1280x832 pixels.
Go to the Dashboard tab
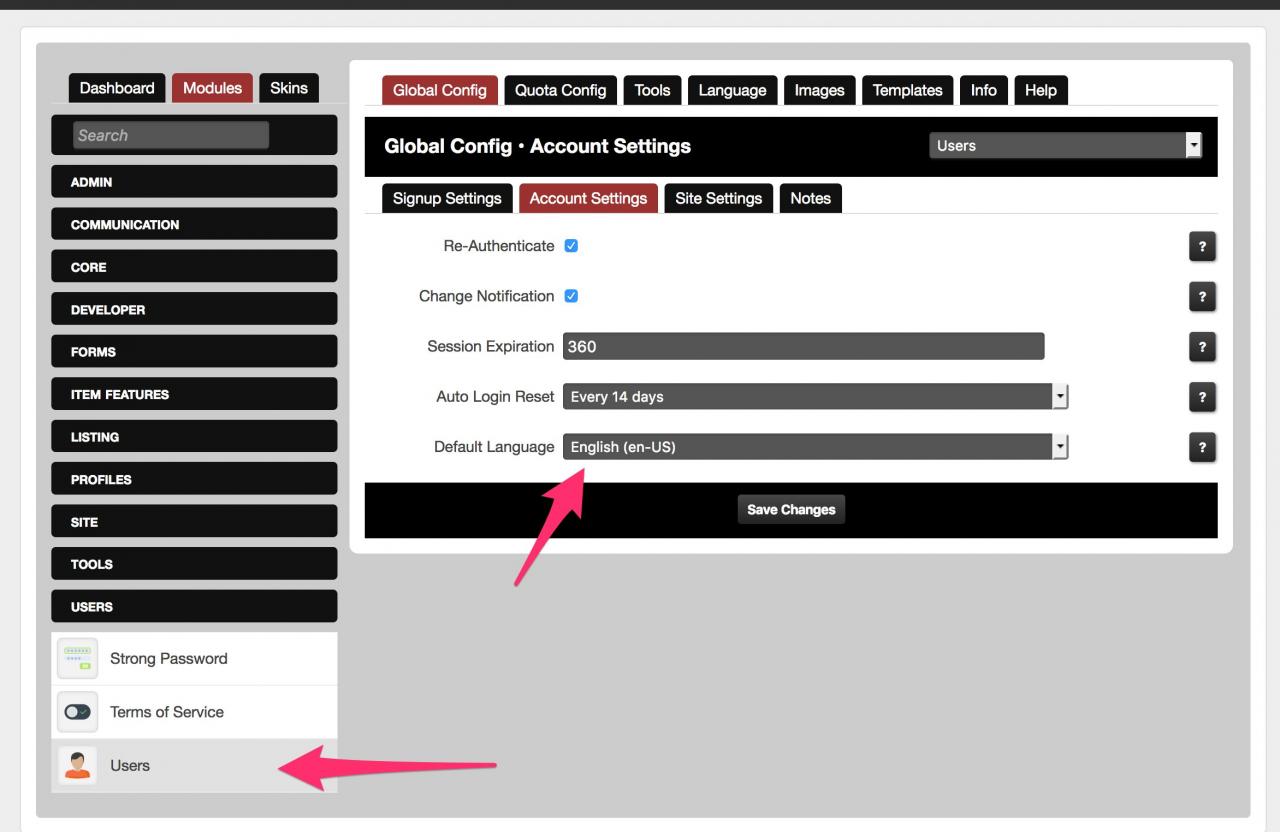(117, 88)
